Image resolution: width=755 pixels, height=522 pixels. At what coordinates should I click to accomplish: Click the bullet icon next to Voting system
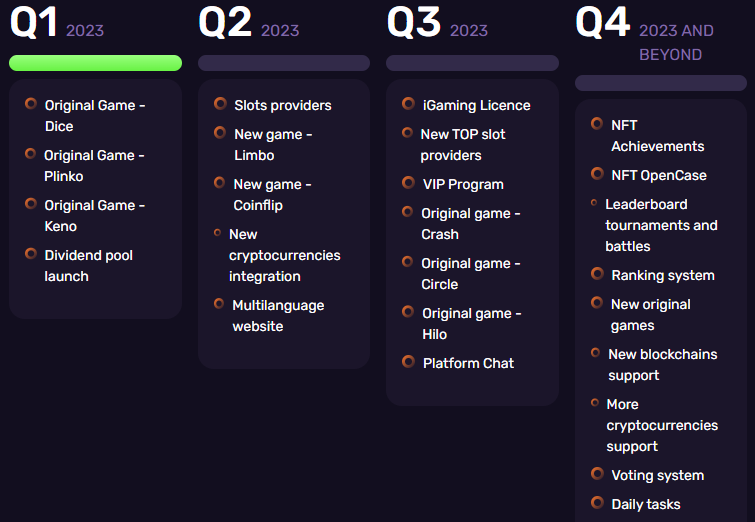pos(597,474)
